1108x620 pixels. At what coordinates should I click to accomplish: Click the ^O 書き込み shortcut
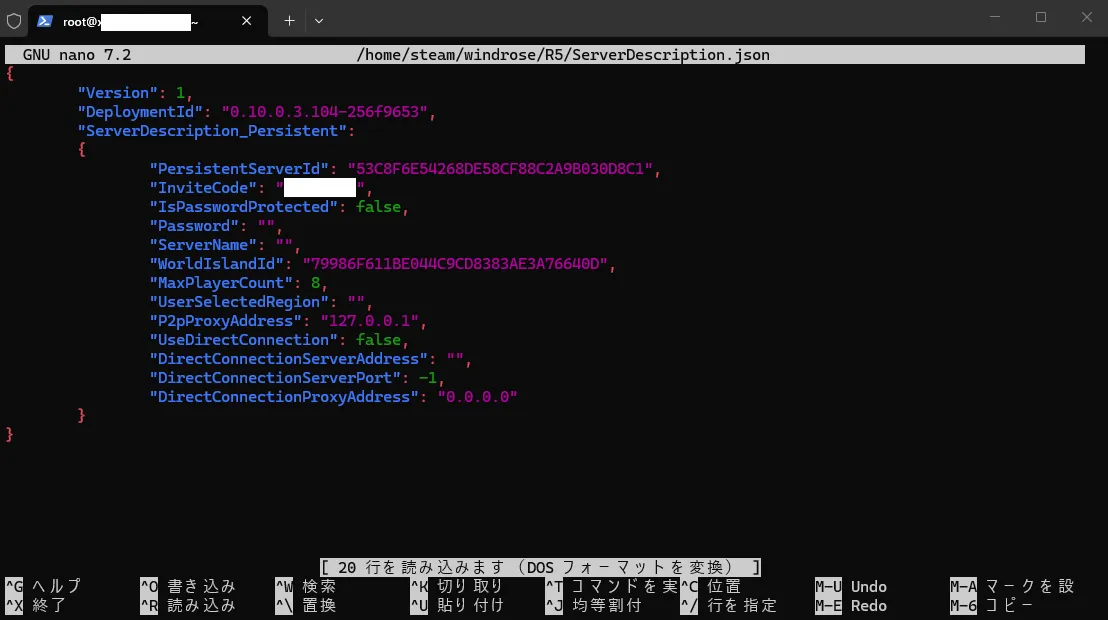pyautogui.click(x=188, y=587)
